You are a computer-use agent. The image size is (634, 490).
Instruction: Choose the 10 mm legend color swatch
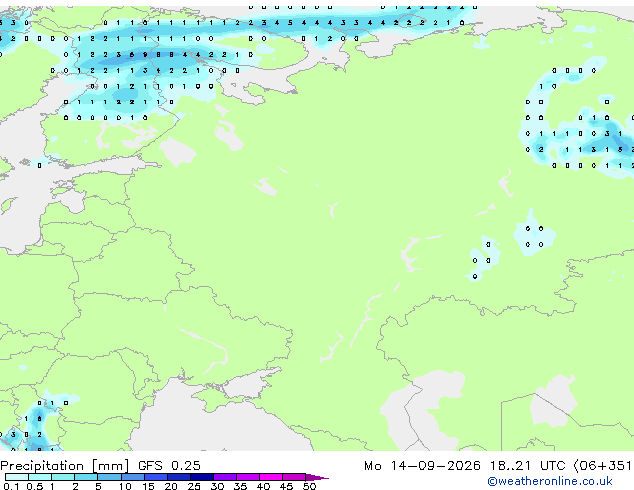132,477
